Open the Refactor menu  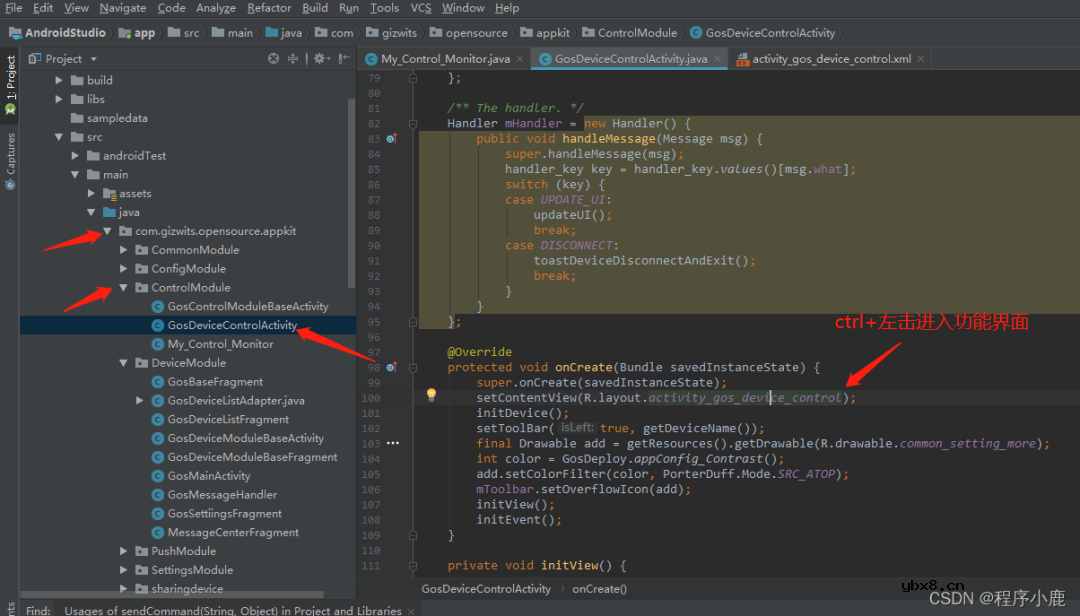(269, 8)
